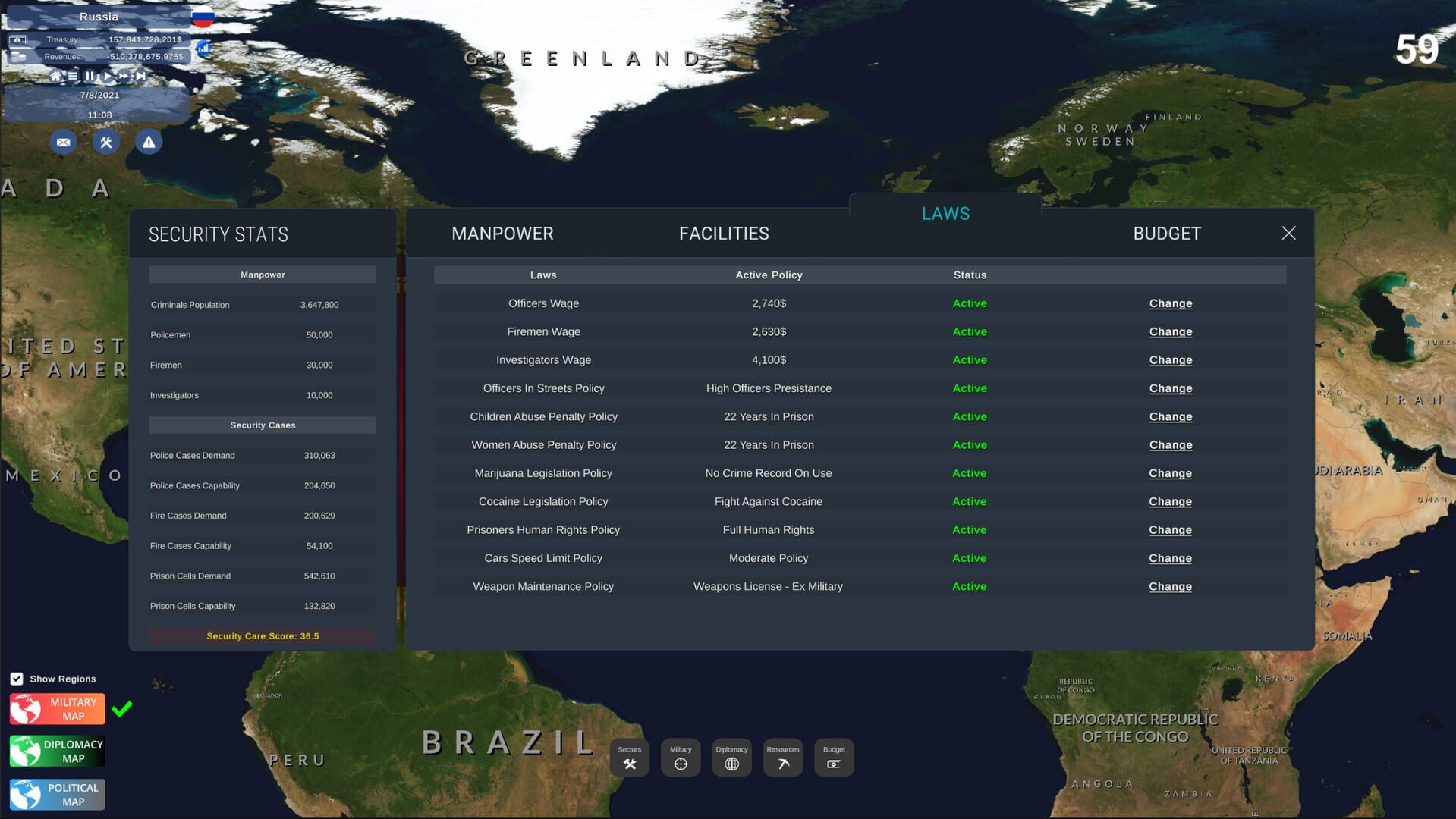Image resolution: width=1456 pixels, height=819 pixels.
Task: Open the Facilities tab
Action: [x=724, y=234]
